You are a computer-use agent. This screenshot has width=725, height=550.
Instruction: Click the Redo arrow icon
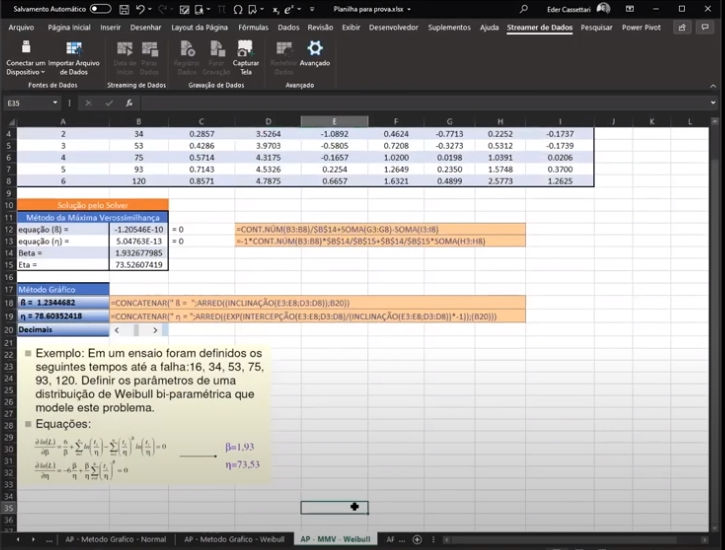coord(162,9)
